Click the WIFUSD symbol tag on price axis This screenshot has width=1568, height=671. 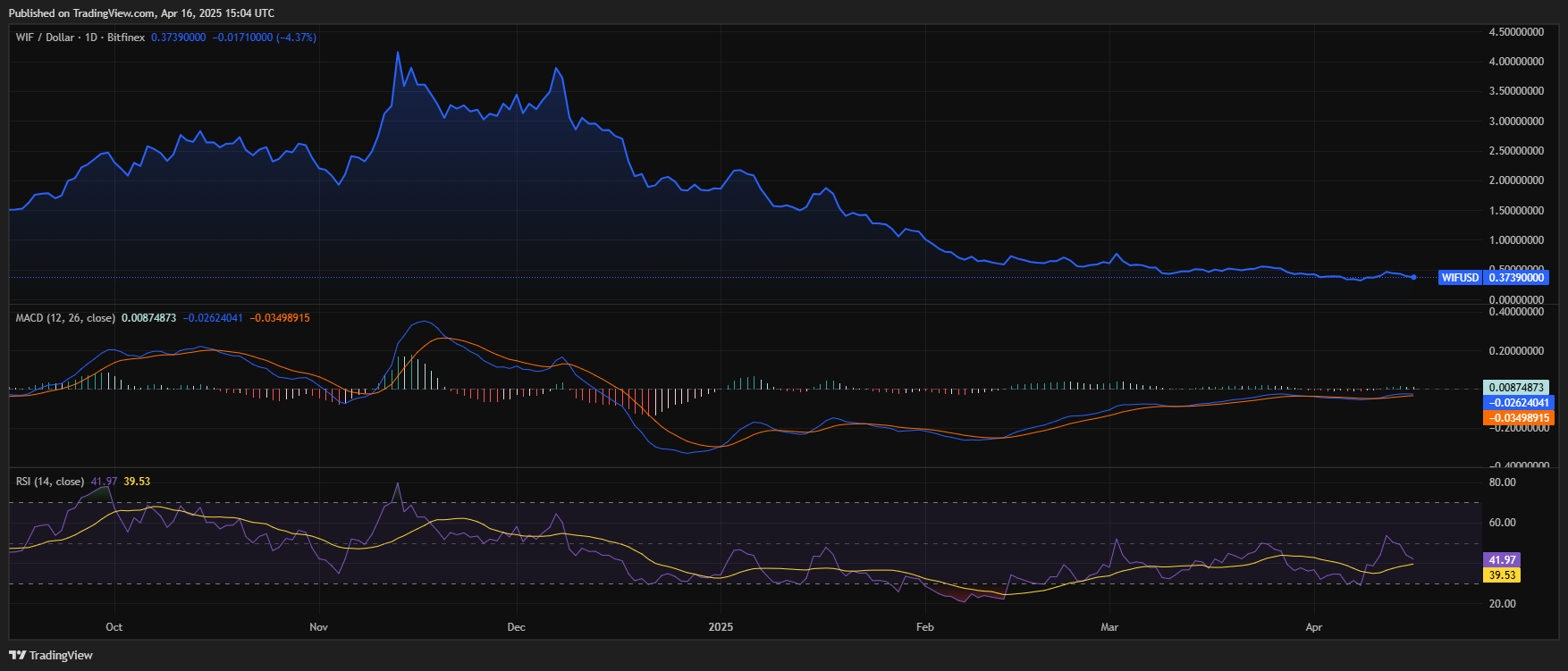pos(1460,278)
